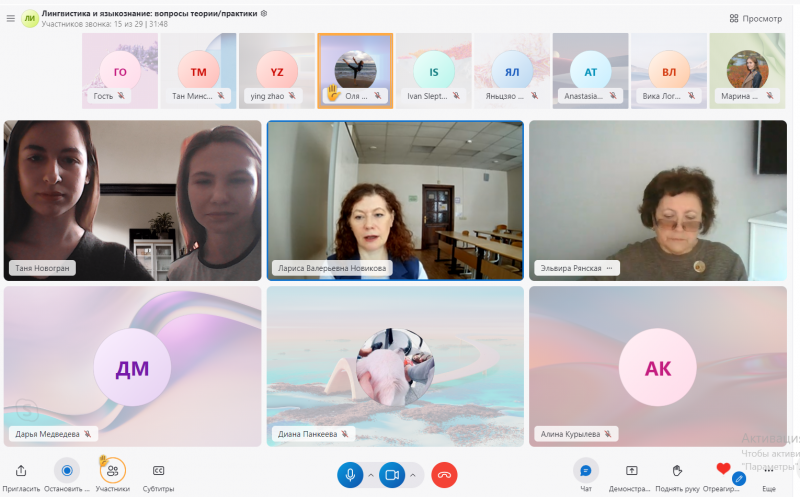The width and height of the screenshot is (800, 497).
Task: Click the Дарья Медведева name label
Action: coord(47,434)
